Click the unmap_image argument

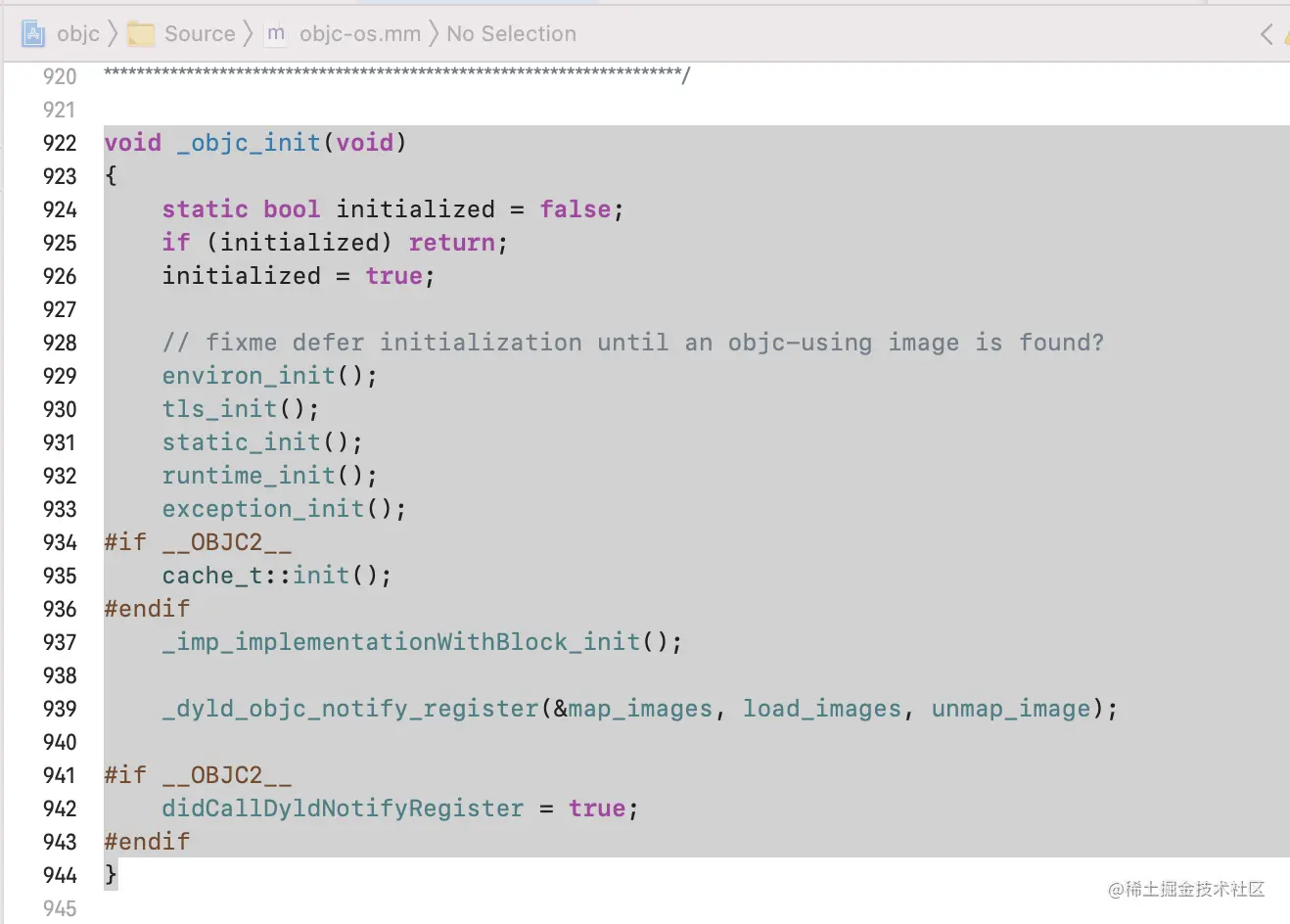click(1011, 709)
